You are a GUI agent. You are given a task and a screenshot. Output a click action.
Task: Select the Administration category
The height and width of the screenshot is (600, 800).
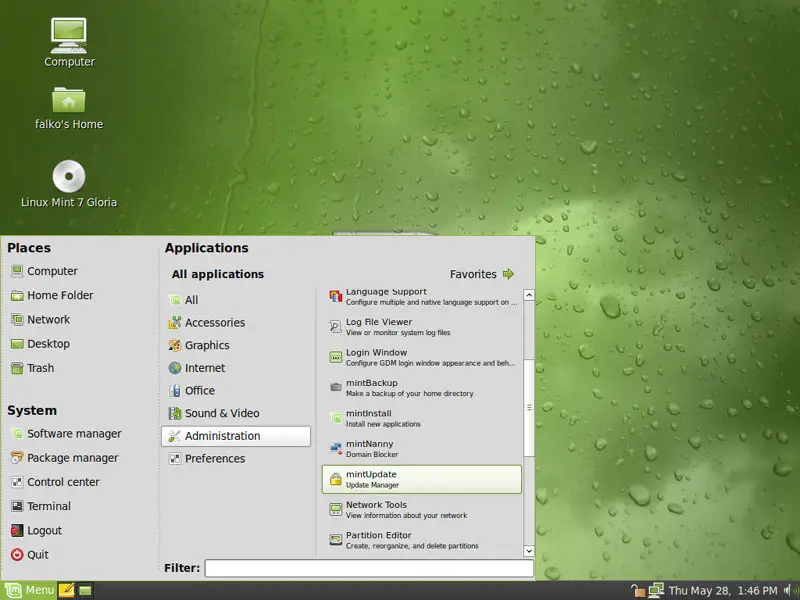click(x=236, y=436)
